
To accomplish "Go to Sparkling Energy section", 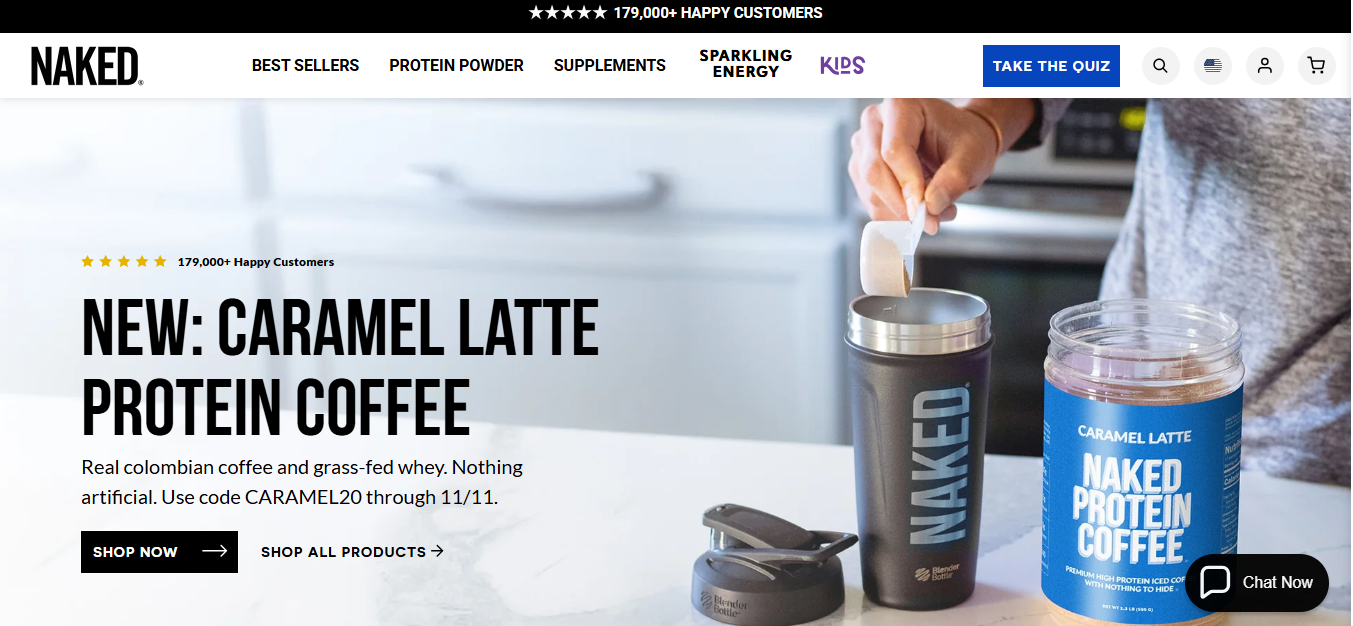I will pos(746,64).
